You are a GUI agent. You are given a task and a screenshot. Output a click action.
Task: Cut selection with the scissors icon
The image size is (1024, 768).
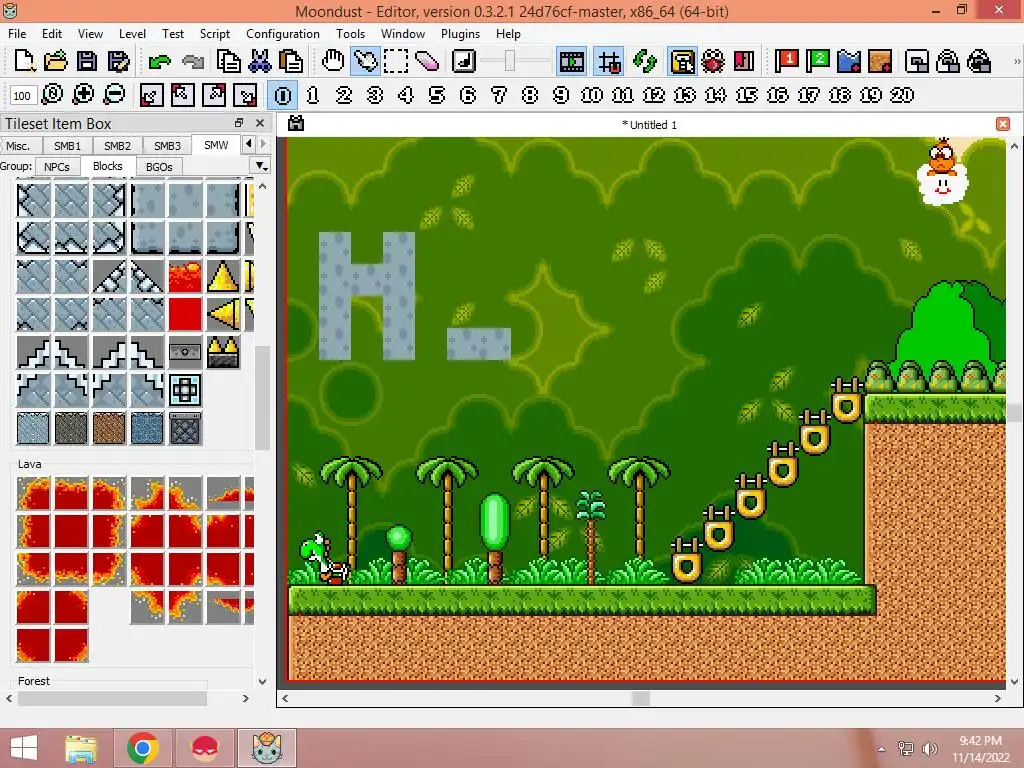259,61
